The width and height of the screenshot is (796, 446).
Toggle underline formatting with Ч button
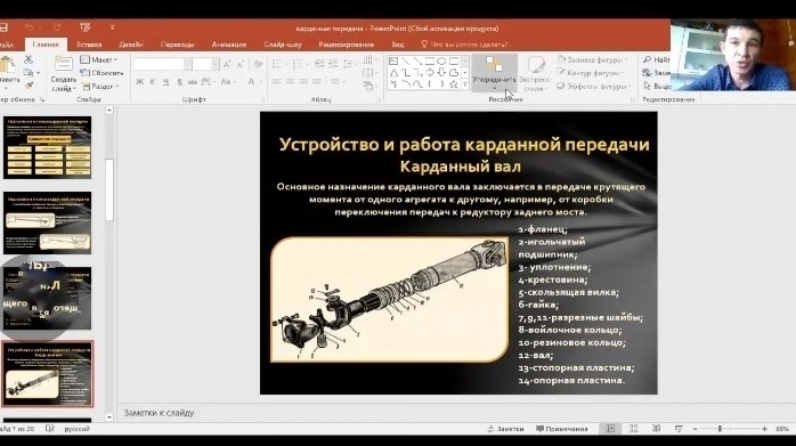(x=166, y=82)
